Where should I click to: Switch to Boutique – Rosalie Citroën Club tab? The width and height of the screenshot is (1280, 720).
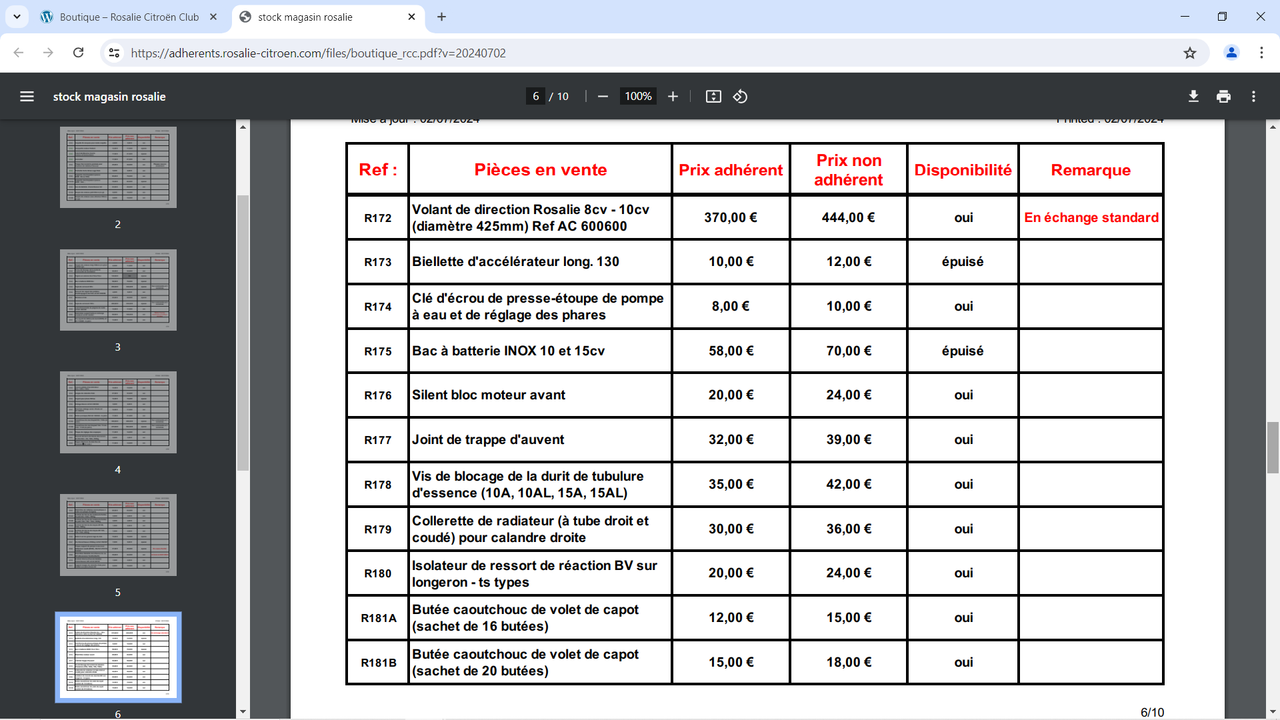(x=130, y=17)
